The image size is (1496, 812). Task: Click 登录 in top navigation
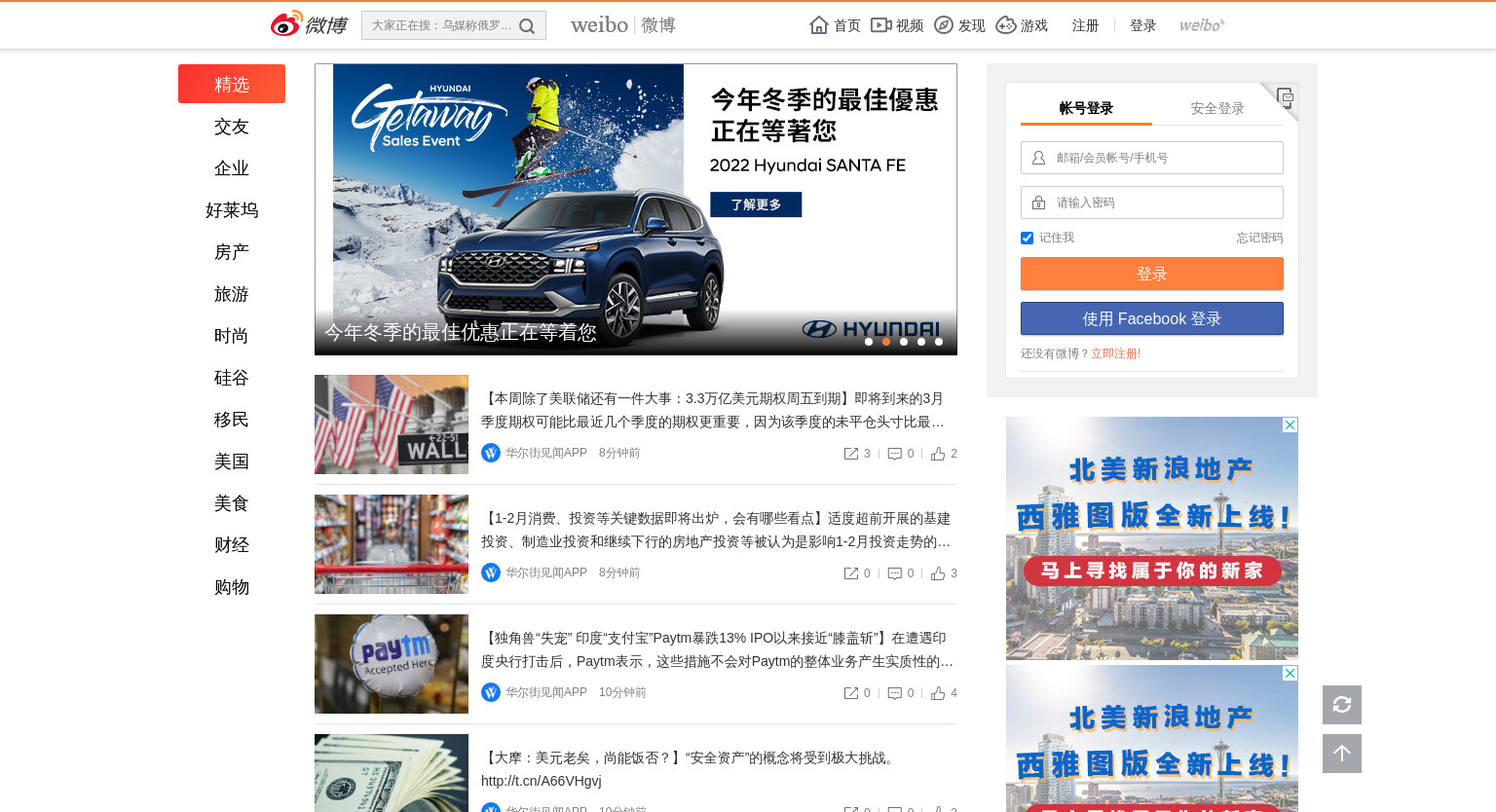coord(1142,25)
